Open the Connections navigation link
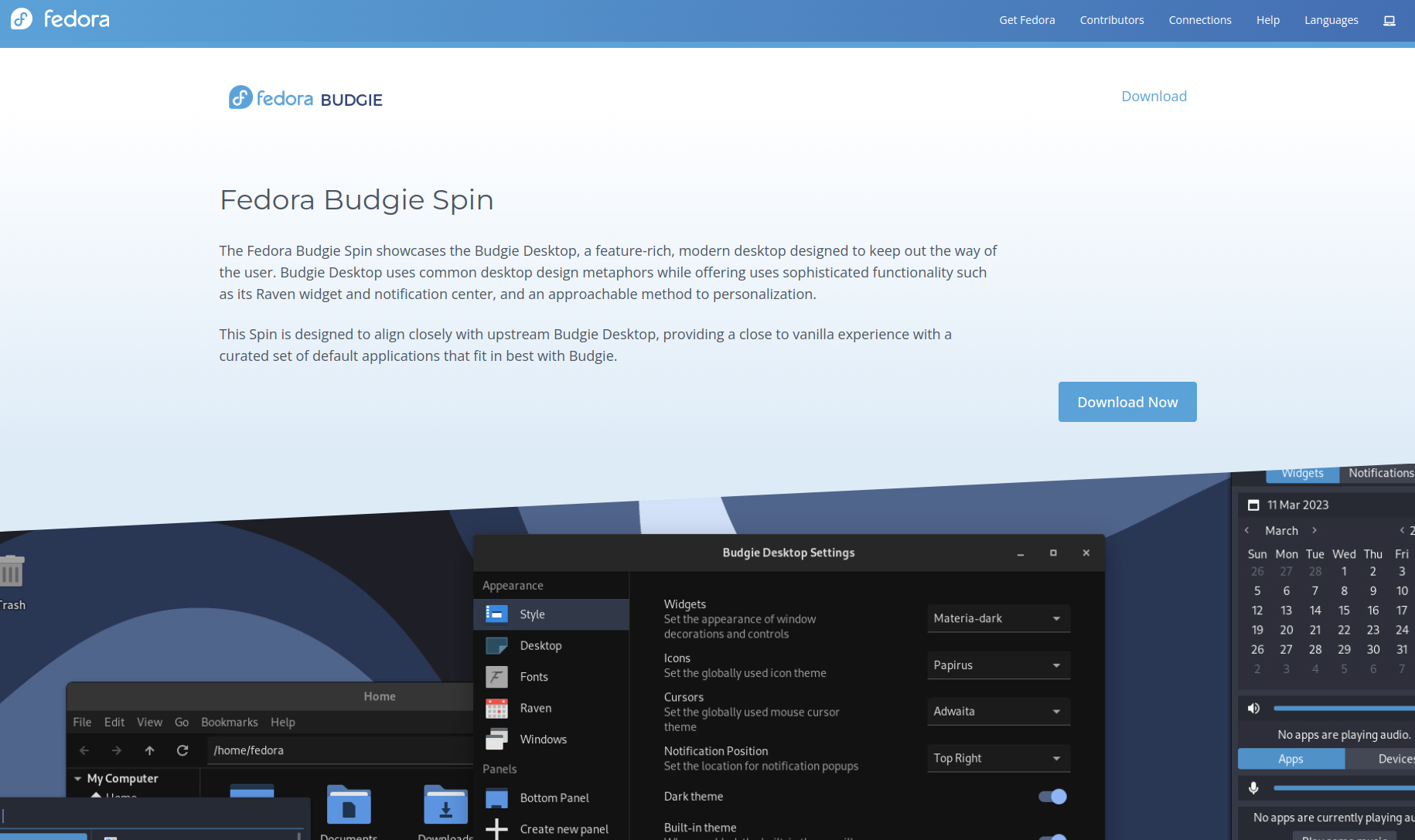Screen dimensions: 1415x840 pos(1200,20)
